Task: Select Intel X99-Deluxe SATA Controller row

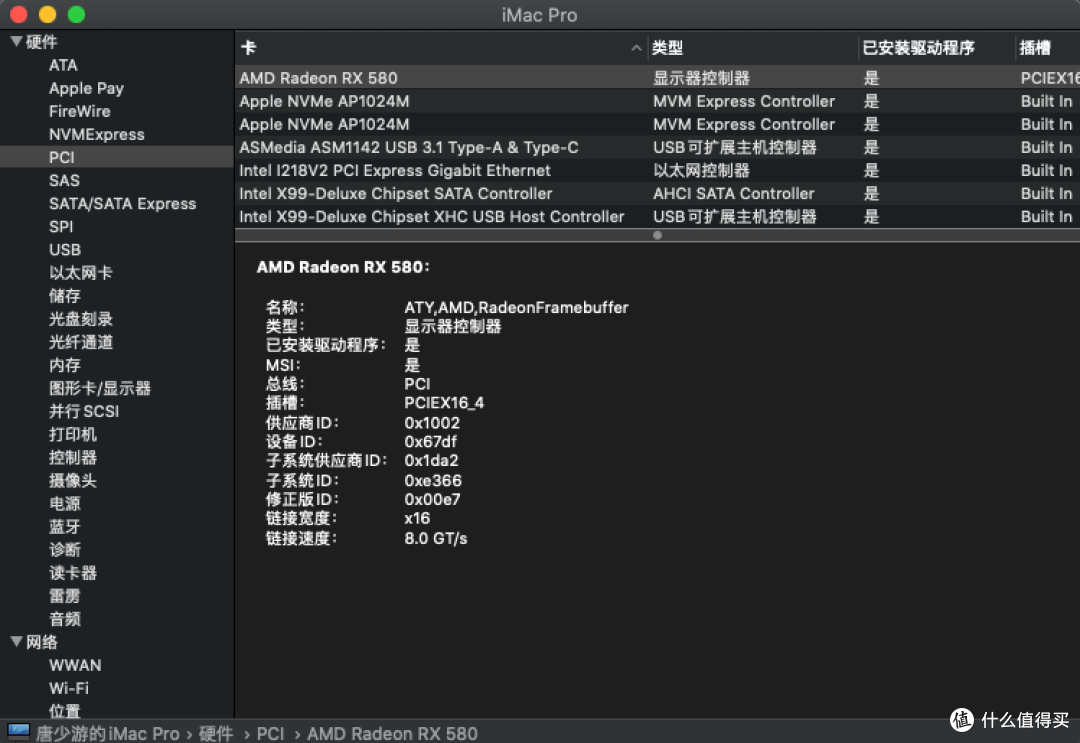Action: [x=657, y=193]
